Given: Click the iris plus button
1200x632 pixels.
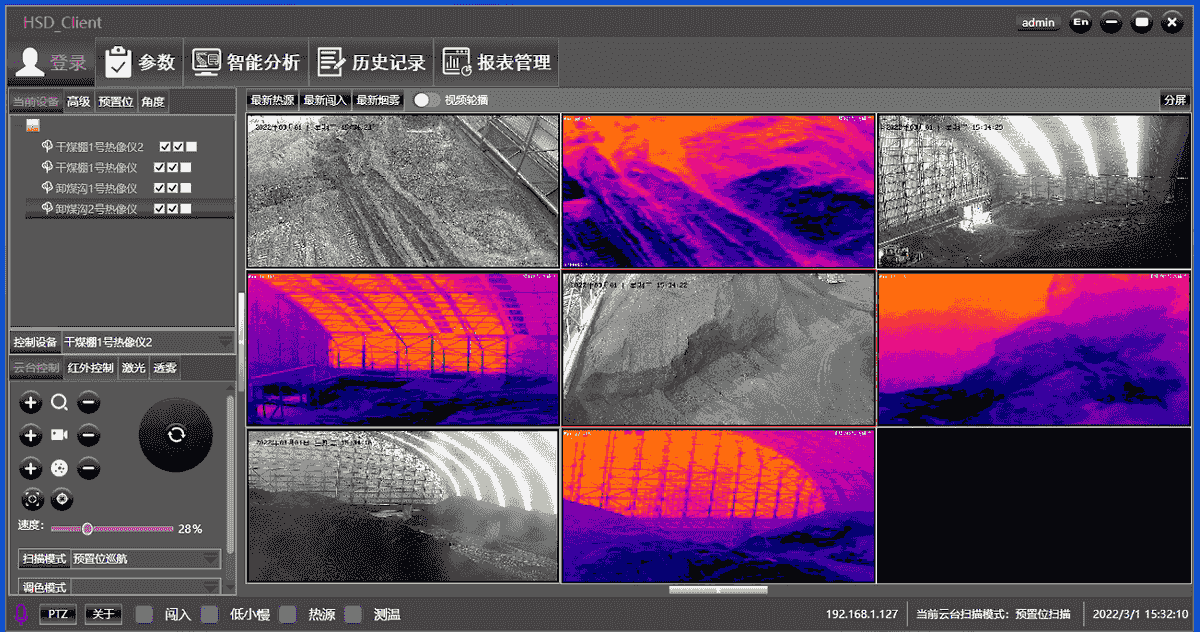Looking at the screenshot, I should (31, 468).
